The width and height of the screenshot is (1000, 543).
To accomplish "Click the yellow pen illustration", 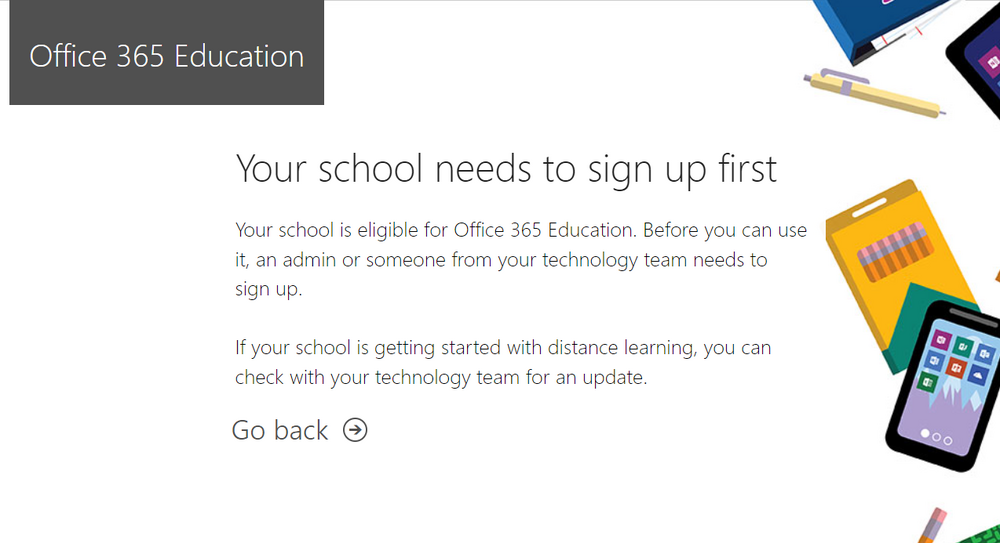I will 874,93.
